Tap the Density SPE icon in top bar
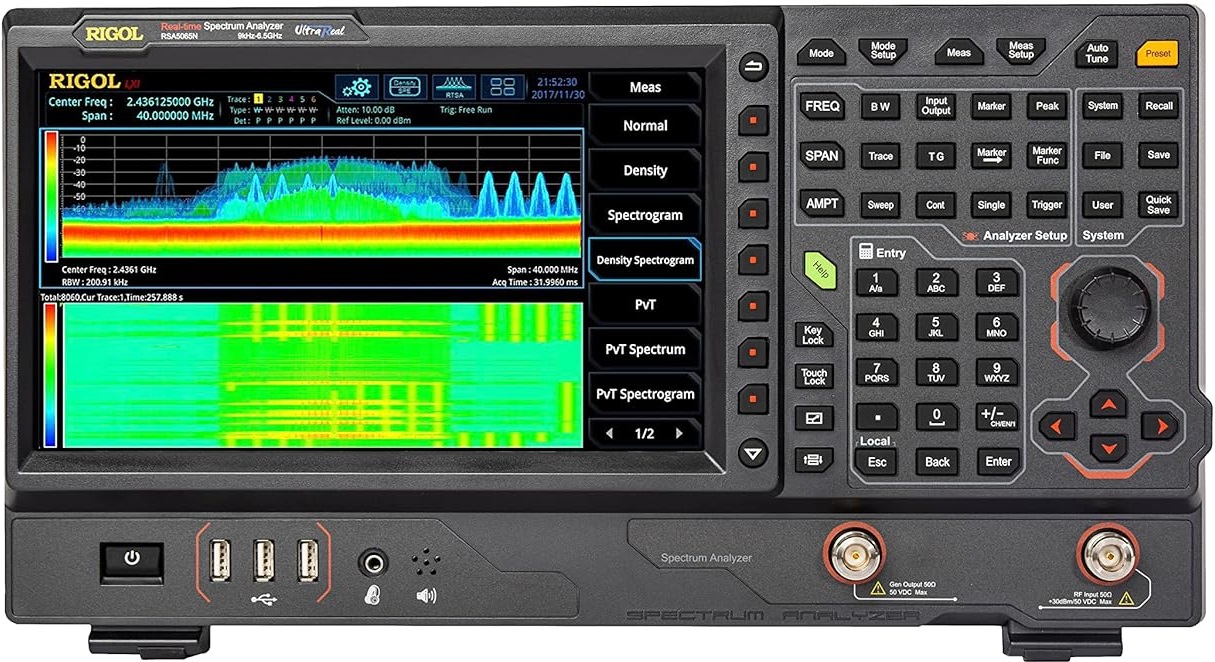This screenshot has width=1215, height=662. [x=406, y=86]
